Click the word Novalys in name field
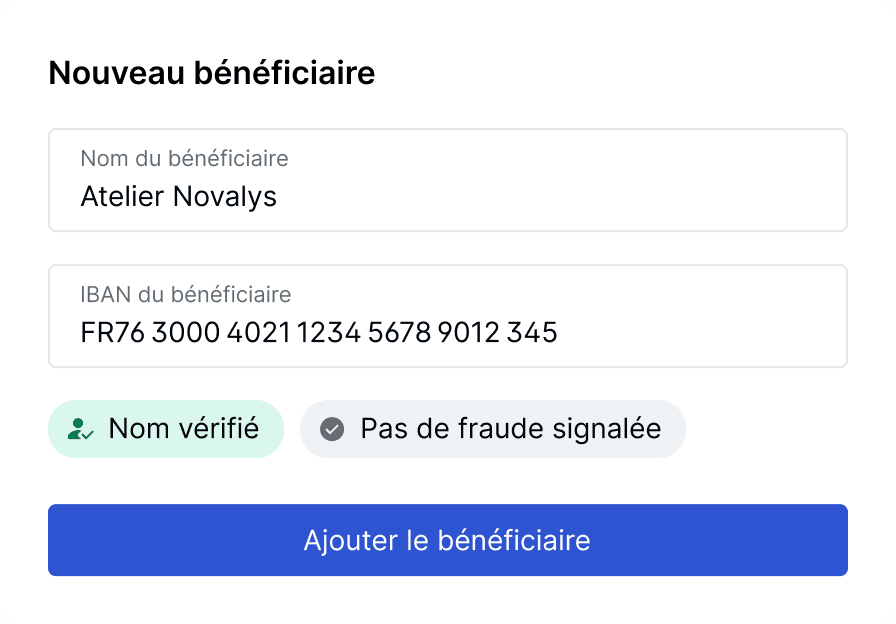This screenshot has height=624, width=896. [x=225, y=197]
